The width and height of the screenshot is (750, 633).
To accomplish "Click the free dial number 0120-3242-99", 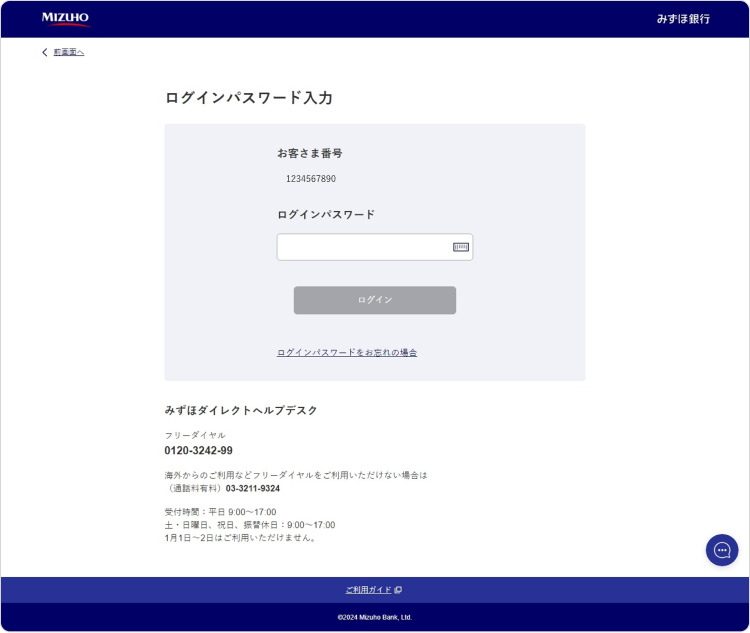I will (199, 450).
